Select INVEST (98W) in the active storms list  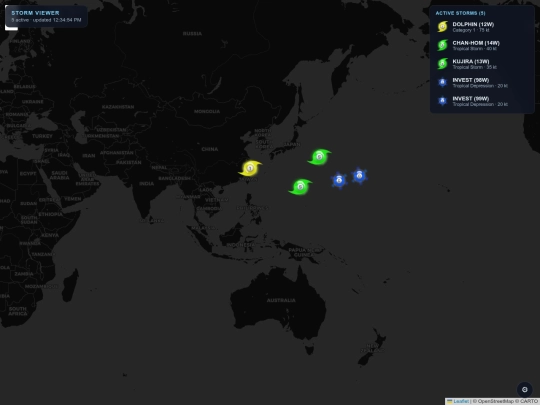tap(482, 83)
